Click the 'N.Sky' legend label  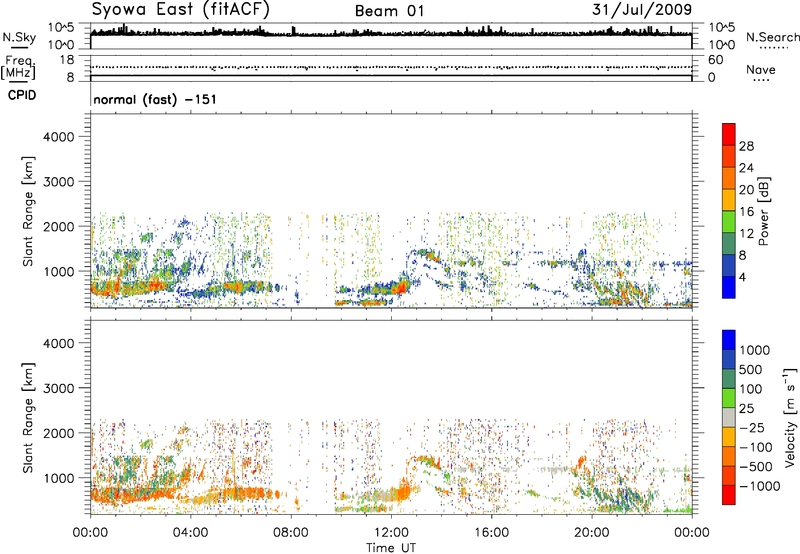pos(19,37)
